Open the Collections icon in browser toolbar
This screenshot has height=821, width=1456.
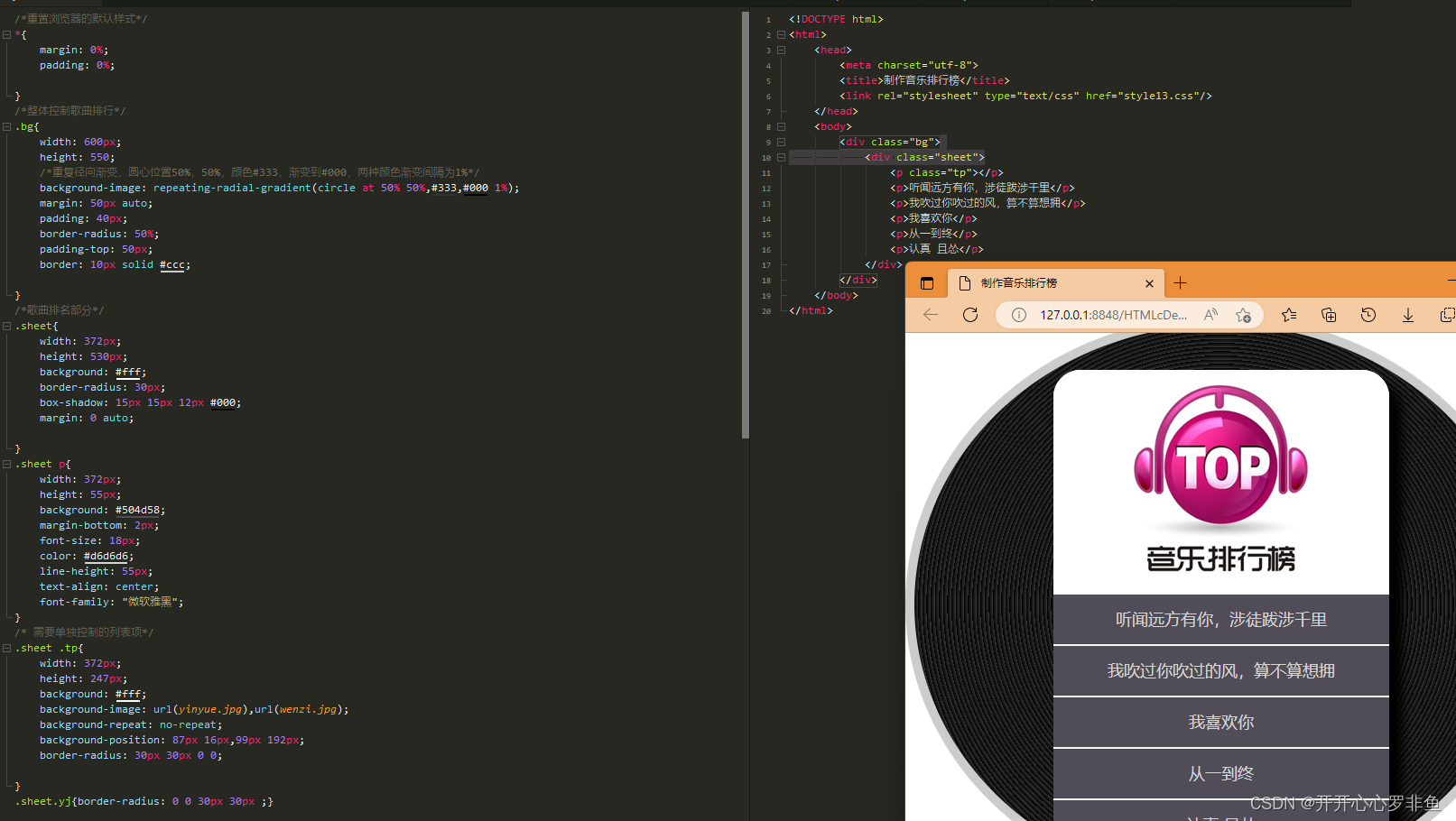1329,315
